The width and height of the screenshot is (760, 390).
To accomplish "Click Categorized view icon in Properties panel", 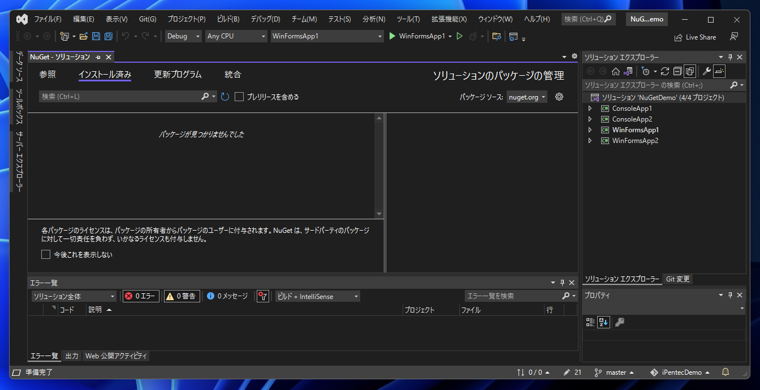I will [590, 322].
